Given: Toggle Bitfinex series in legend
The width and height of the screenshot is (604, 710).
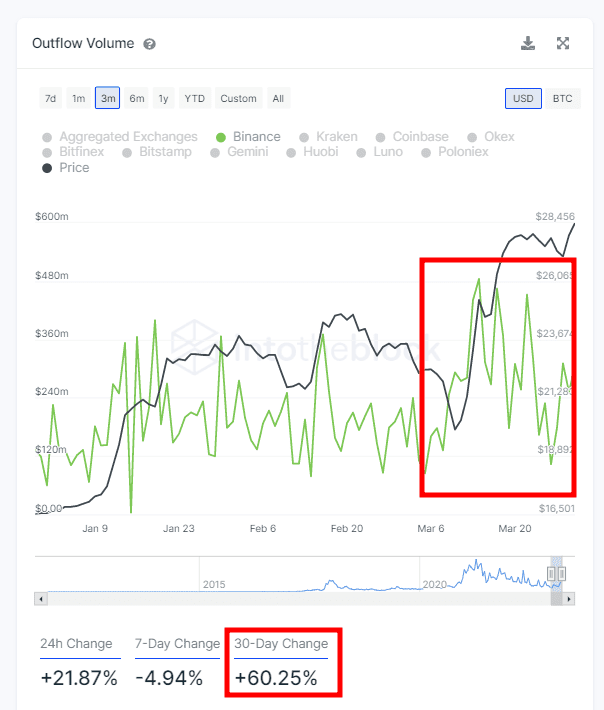Looking at the screenshot, I should [x=73, y=152].
